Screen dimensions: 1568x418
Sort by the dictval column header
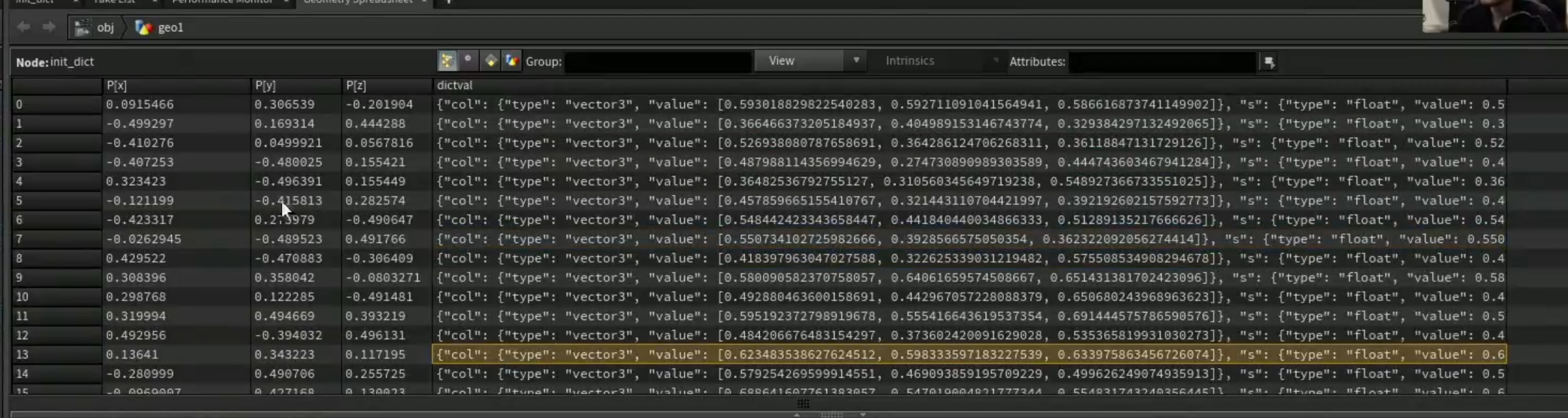969,85
